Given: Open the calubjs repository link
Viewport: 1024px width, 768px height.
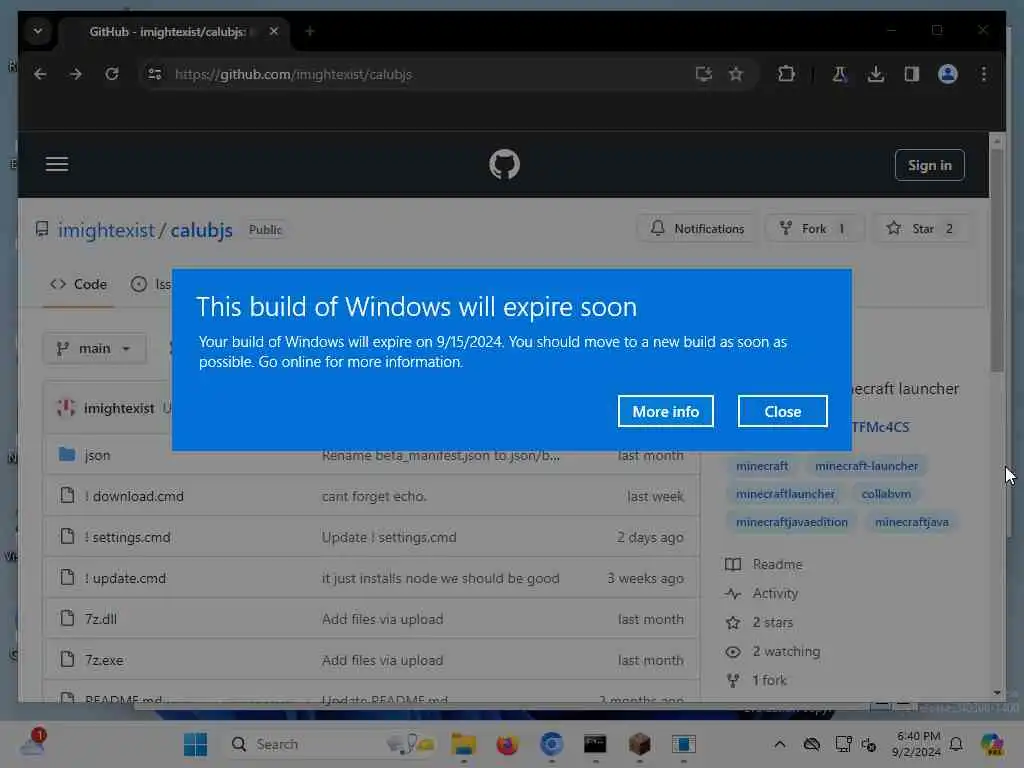Looking at the screenshot, I should click(201, 230).
